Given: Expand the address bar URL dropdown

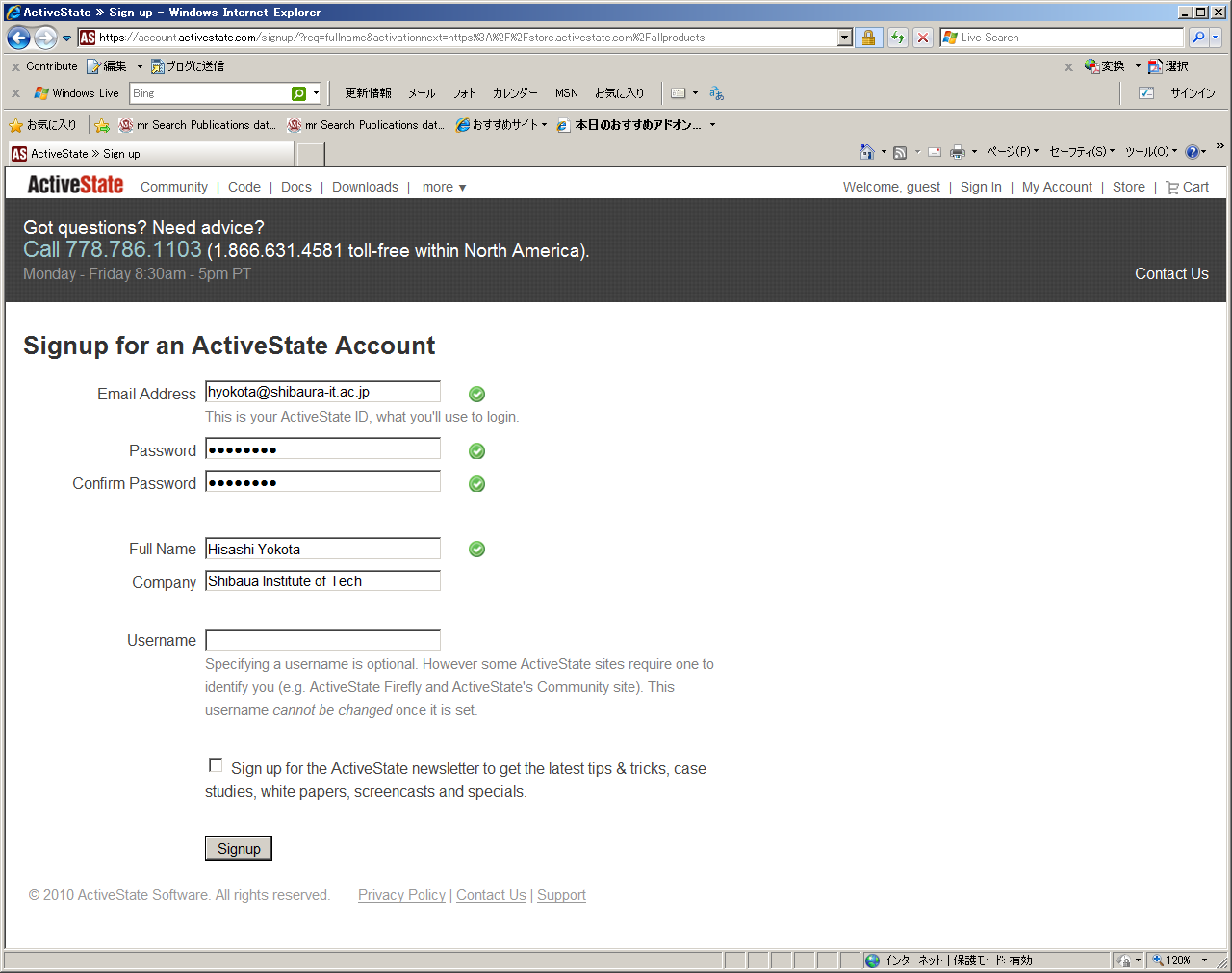Looking at the screenshot, I should (845, 38).
